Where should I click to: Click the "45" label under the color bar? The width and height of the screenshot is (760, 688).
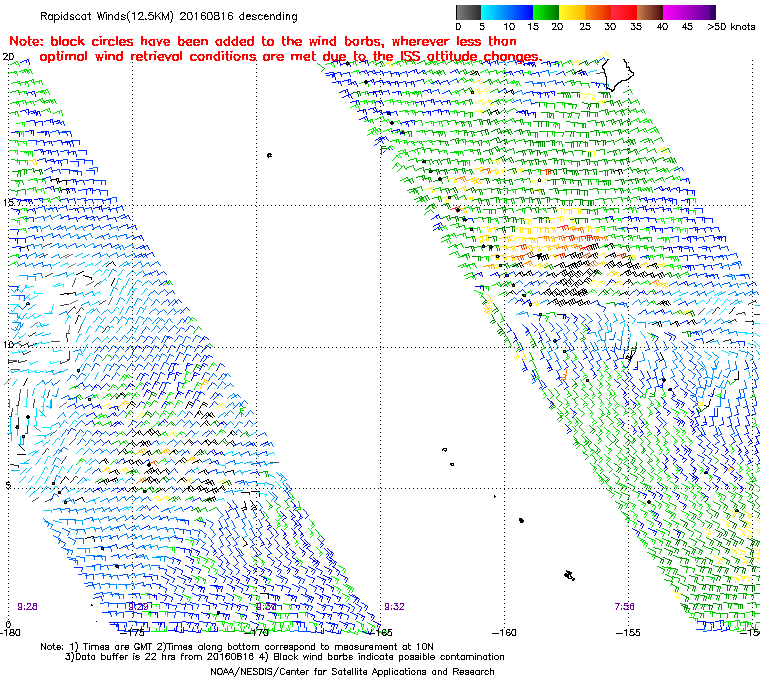(x=687, y=27)
